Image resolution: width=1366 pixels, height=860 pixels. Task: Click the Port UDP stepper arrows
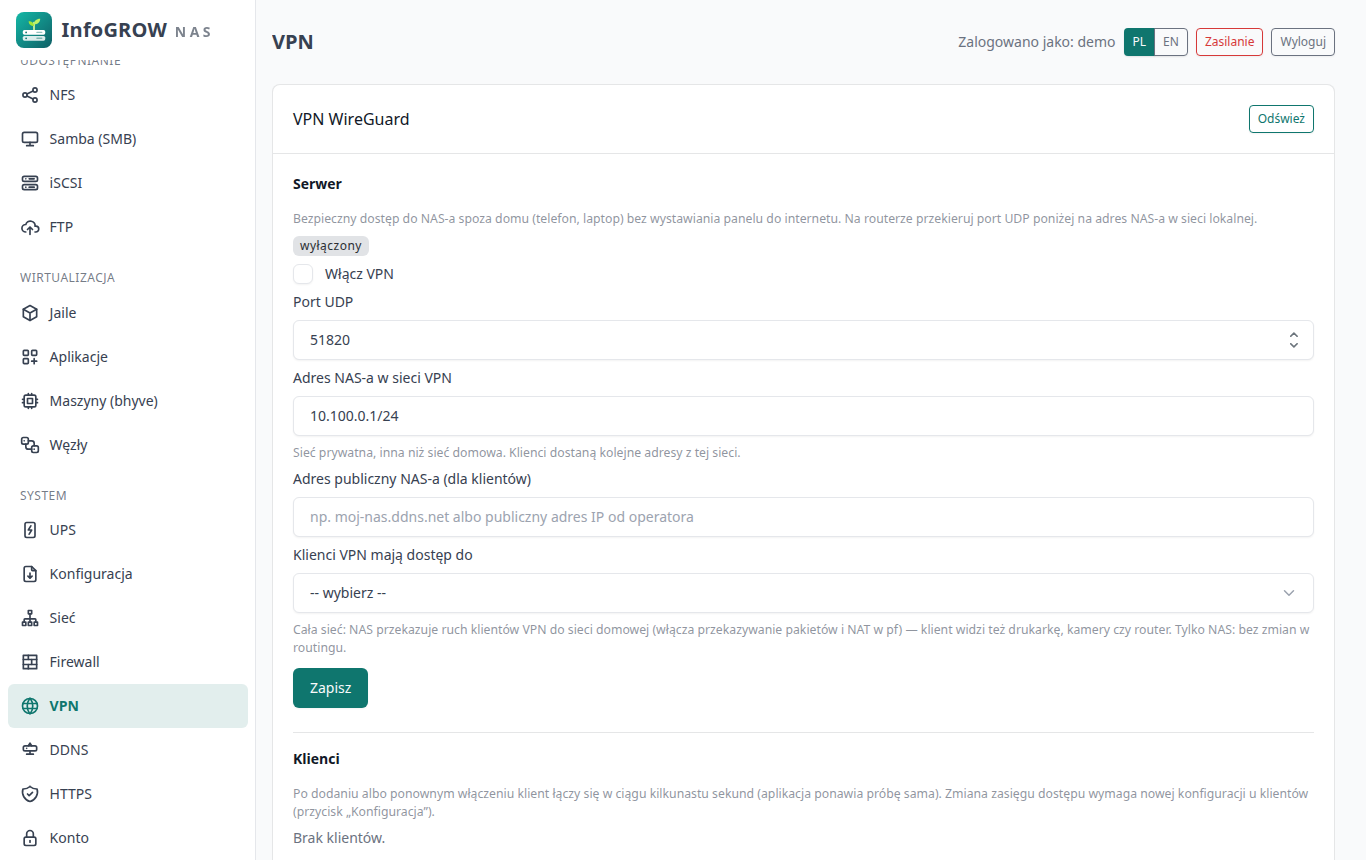[x=1293, y=340]
